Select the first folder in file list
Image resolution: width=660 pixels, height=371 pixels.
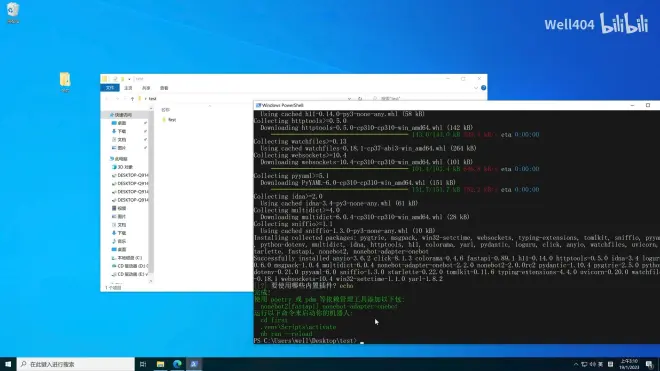tap(169, 120)
